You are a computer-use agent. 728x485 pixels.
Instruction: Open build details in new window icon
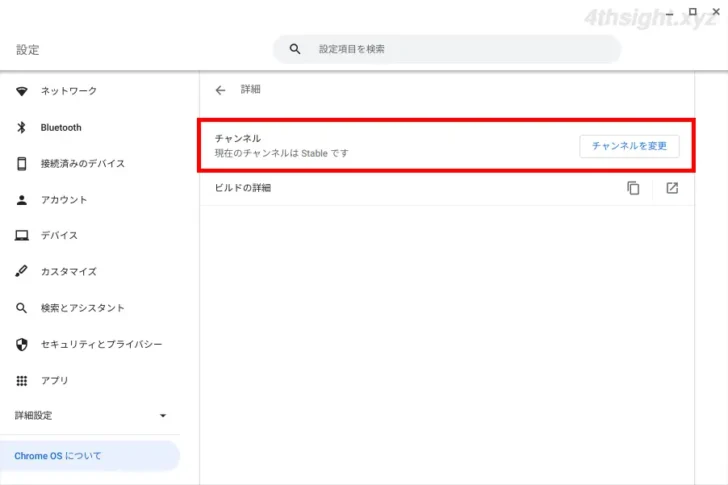(672, 188)
